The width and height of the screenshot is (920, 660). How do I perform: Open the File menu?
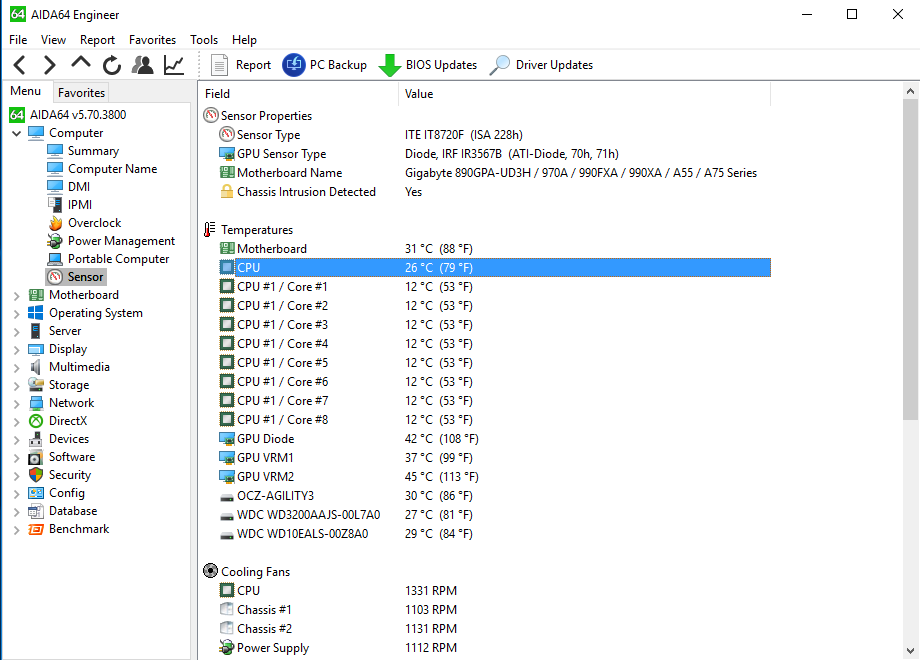click(18, 40)
